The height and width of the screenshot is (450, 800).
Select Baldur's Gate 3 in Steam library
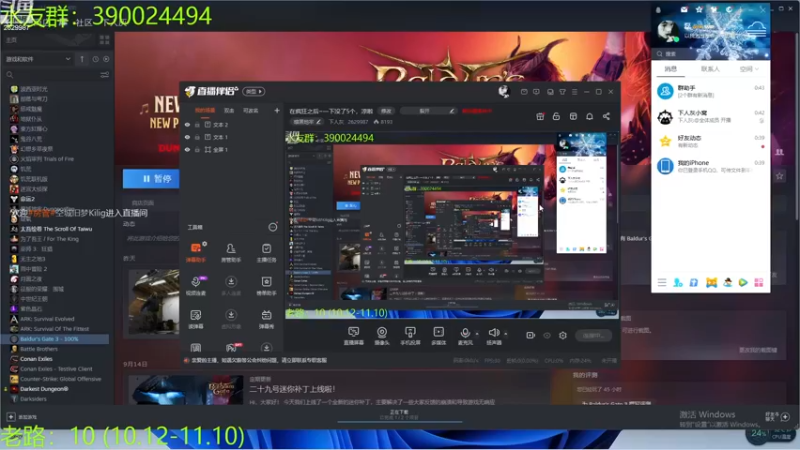pos(56,339)
